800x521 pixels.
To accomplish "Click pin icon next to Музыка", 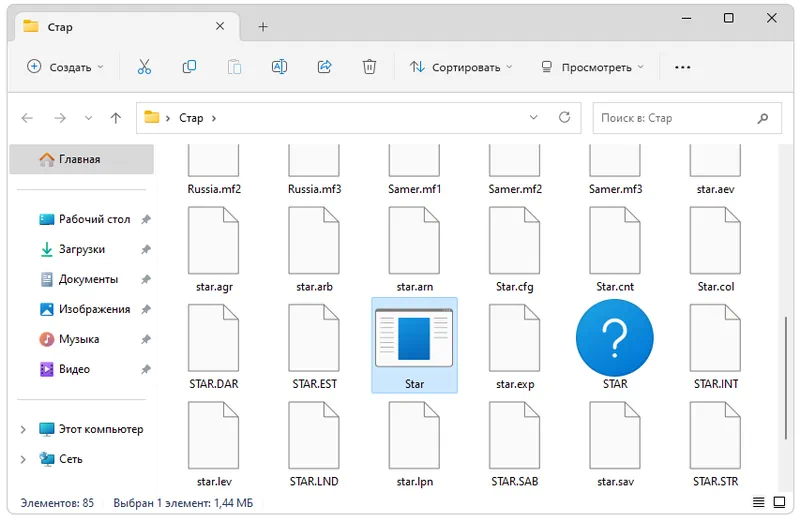I will pyautogui.click(x=146, y=339).
